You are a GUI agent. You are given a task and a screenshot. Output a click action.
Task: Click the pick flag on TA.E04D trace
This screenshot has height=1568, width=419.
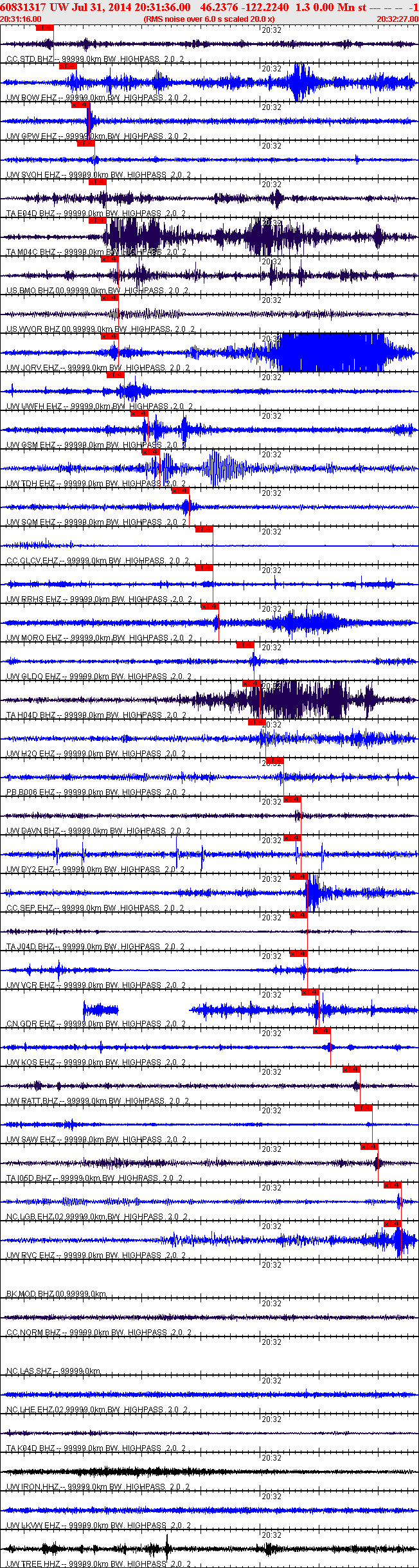[98, 182]
